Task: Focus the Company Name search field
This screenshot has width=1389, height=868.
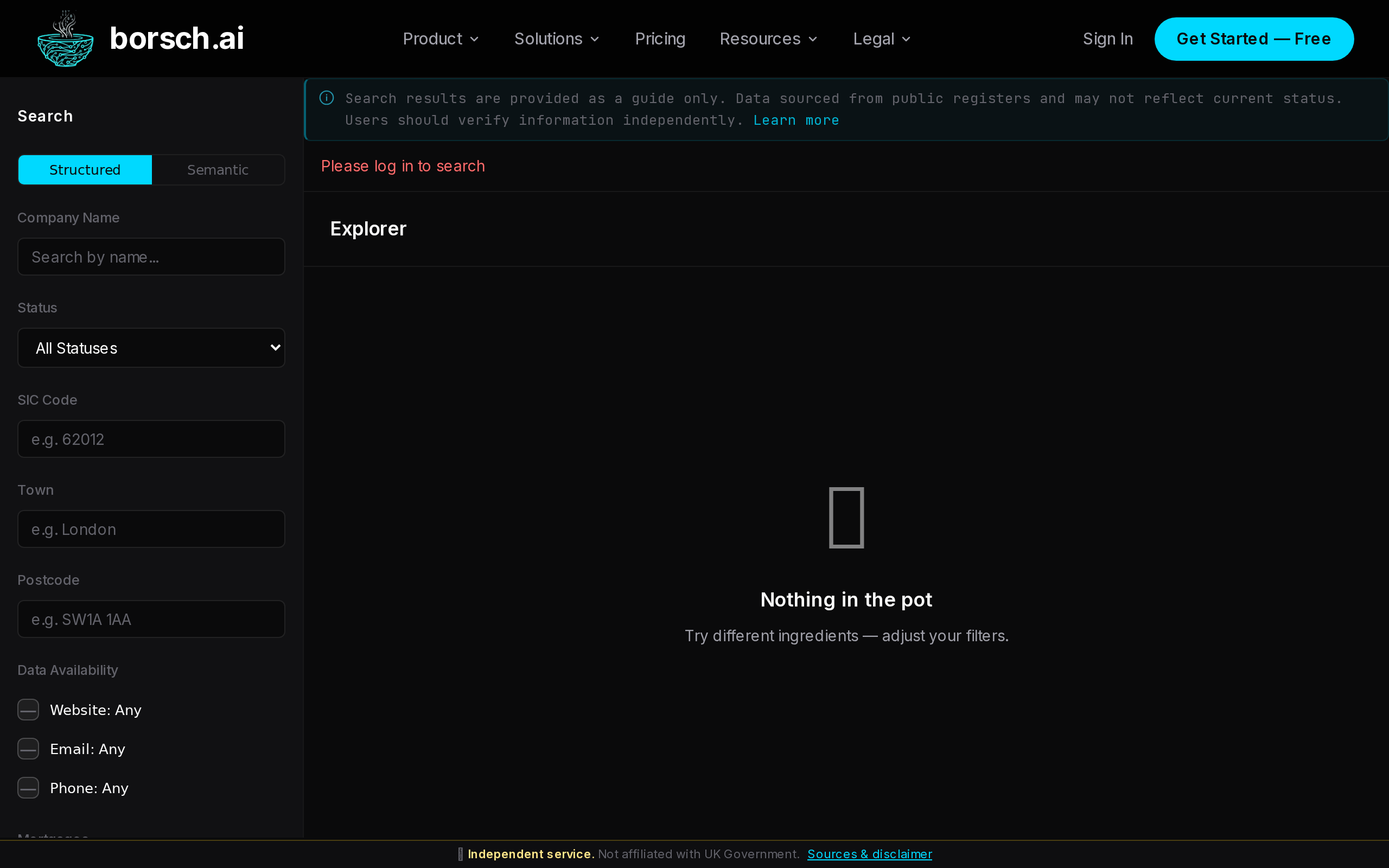Action: (x=151, y=257)
